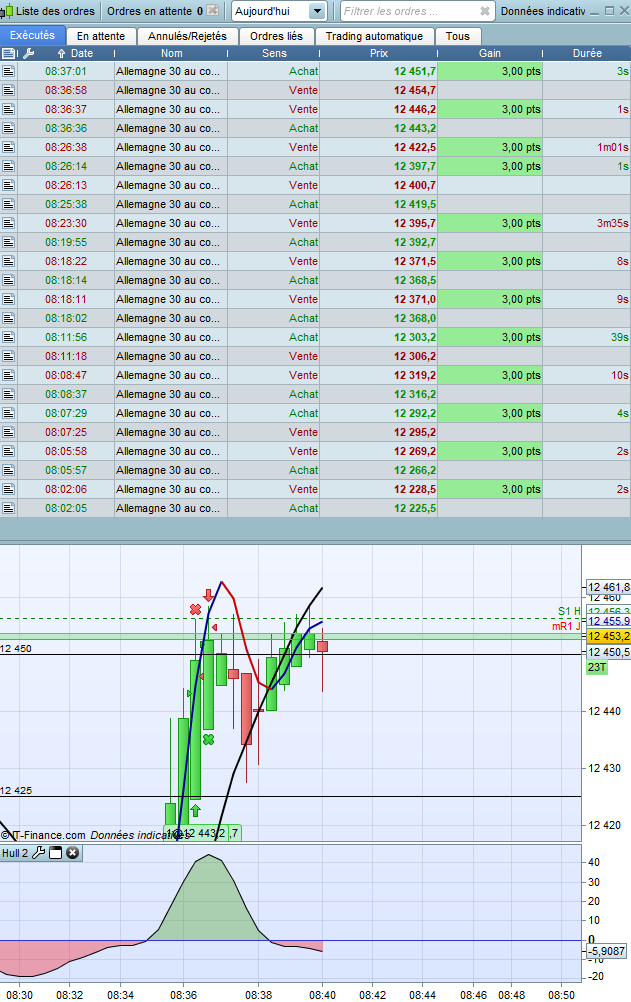Viewport: 631px width, 1002px height.
Task: Open the Annulés/Rejetés tab
Action: click(187, 36)
